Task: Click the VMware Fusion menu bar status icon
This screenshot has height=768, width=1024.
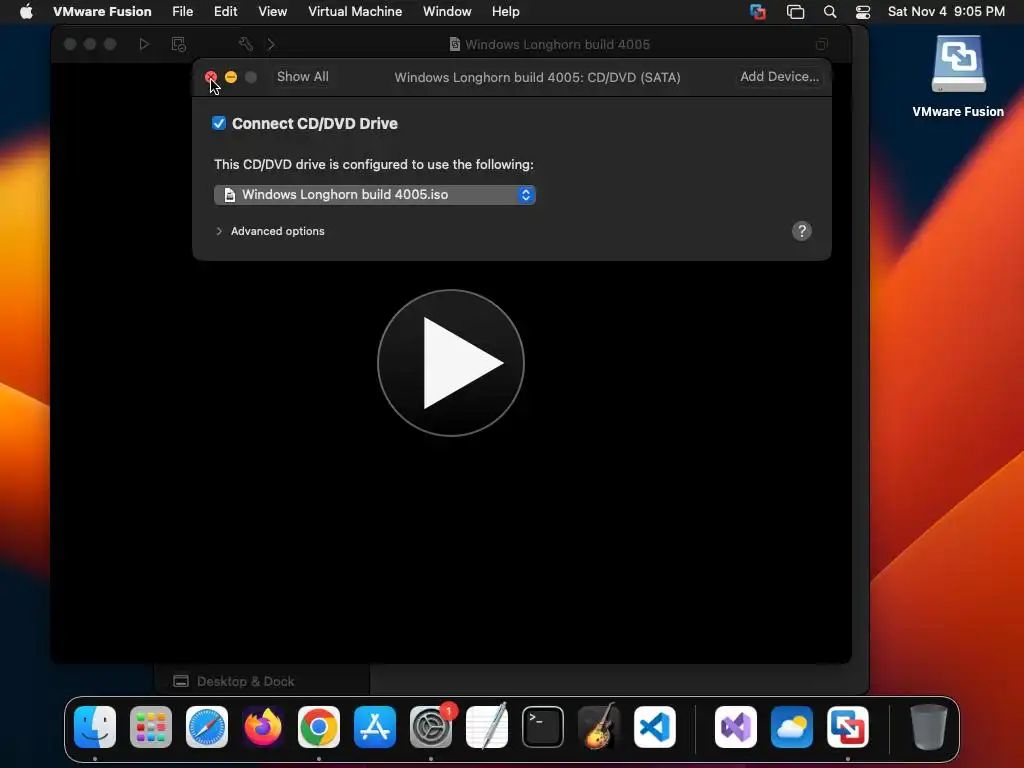Action: [758, 12]
